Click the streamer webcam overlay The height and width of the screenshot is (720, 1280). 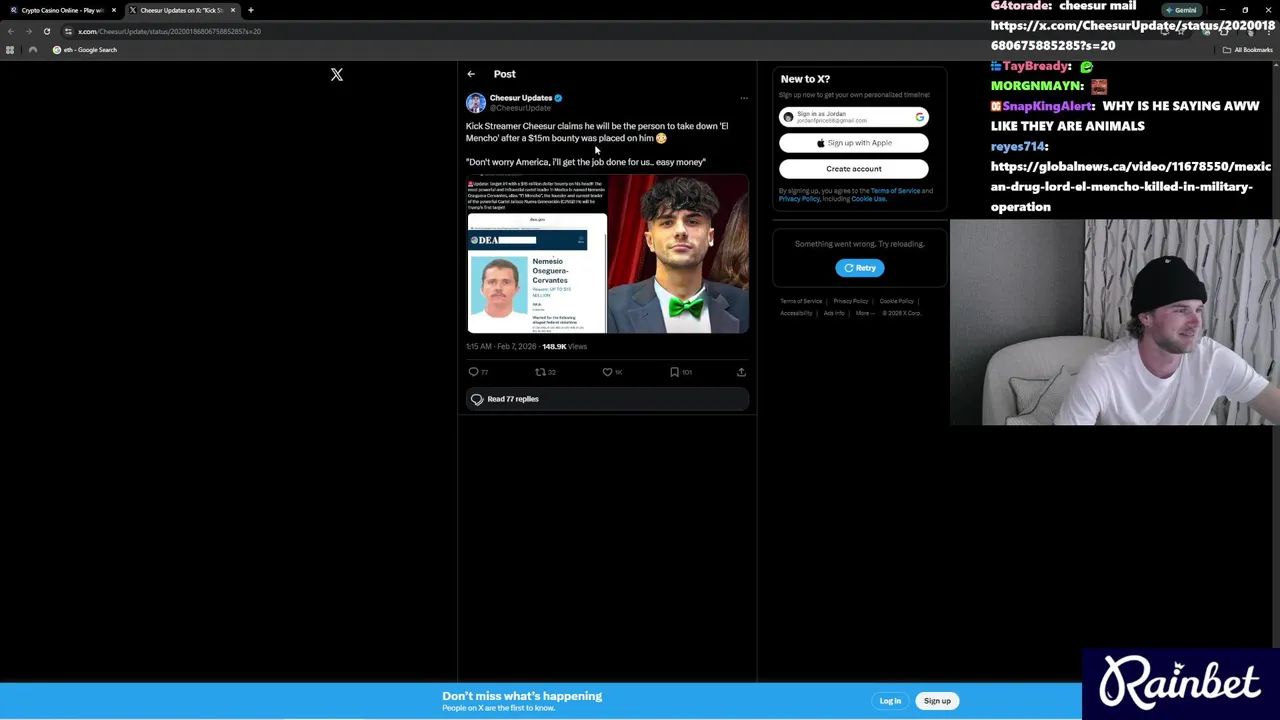click(x=1115, y=323)
